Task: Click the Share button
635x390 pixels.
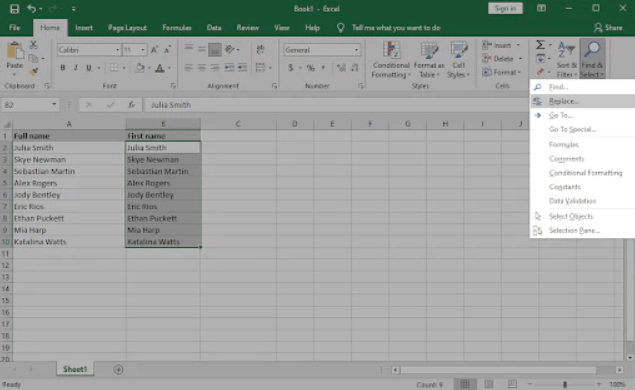Action: point(608,28)
